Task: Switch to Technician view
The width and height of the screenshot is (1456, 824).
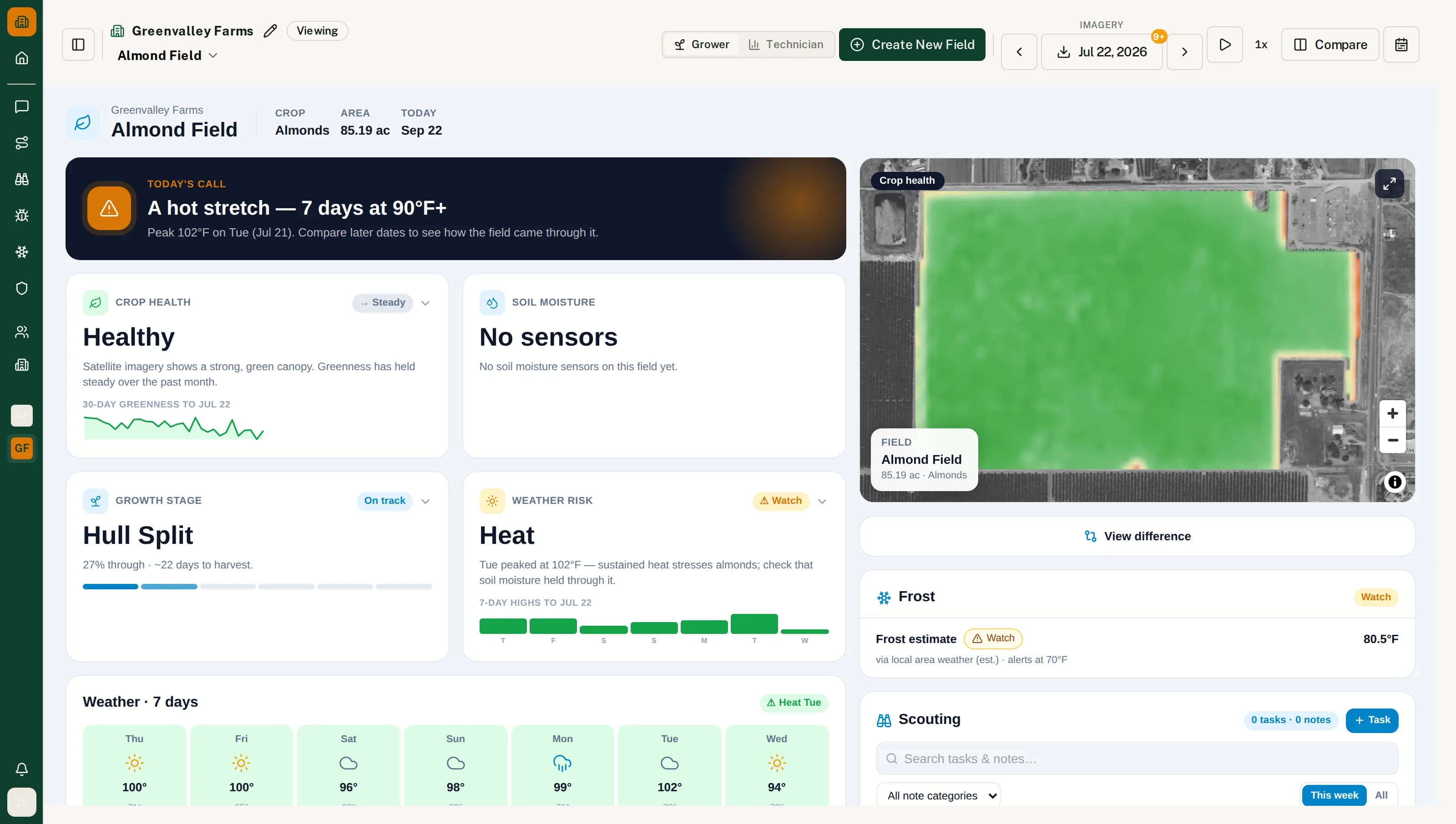Action: (x=786, y=45)
